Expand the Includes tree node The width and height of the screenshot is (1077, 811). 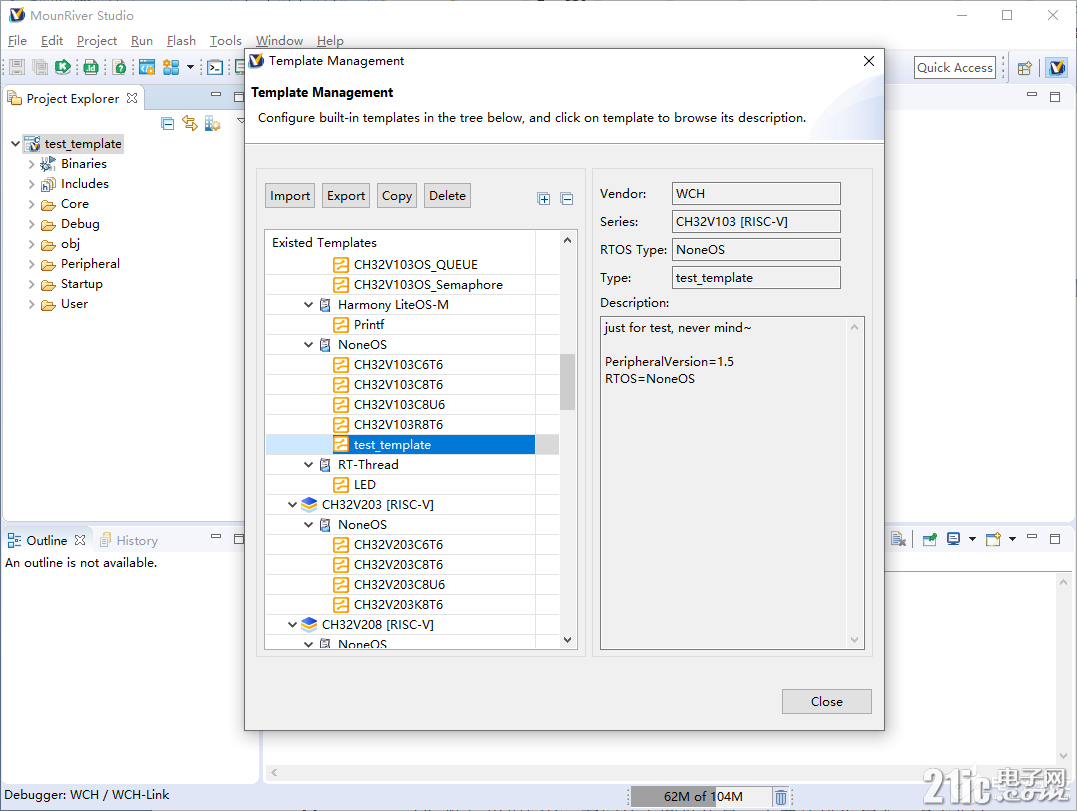[x=32, y=184]
